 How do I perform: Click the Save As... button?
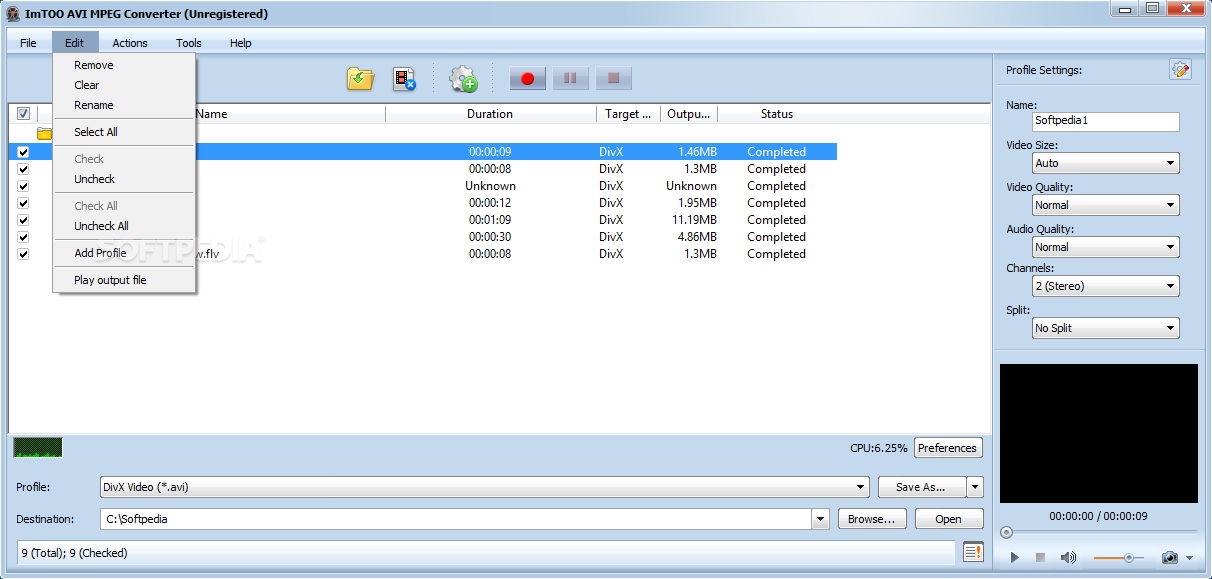pyautogui.click(x=922, y=487)
